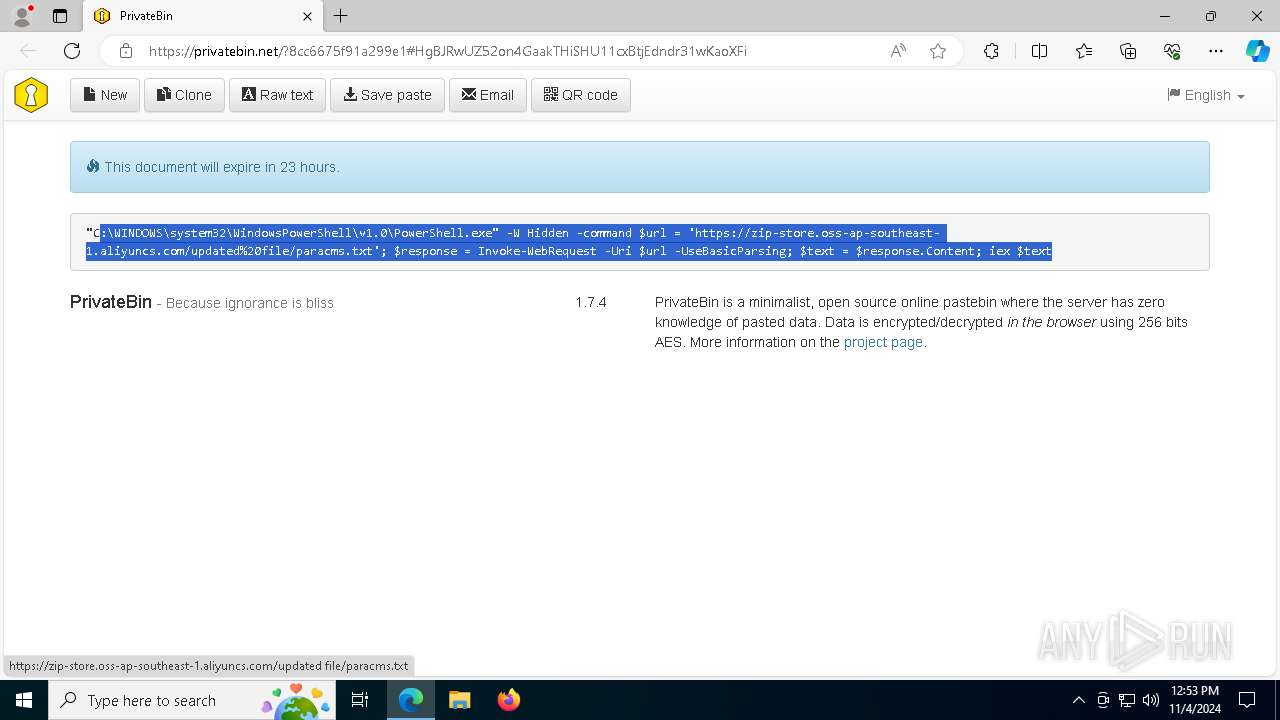Open File Explorer from taskbar
Image resolution: width=1280 pixels, height=720 pixels.
tap(460, 700)
